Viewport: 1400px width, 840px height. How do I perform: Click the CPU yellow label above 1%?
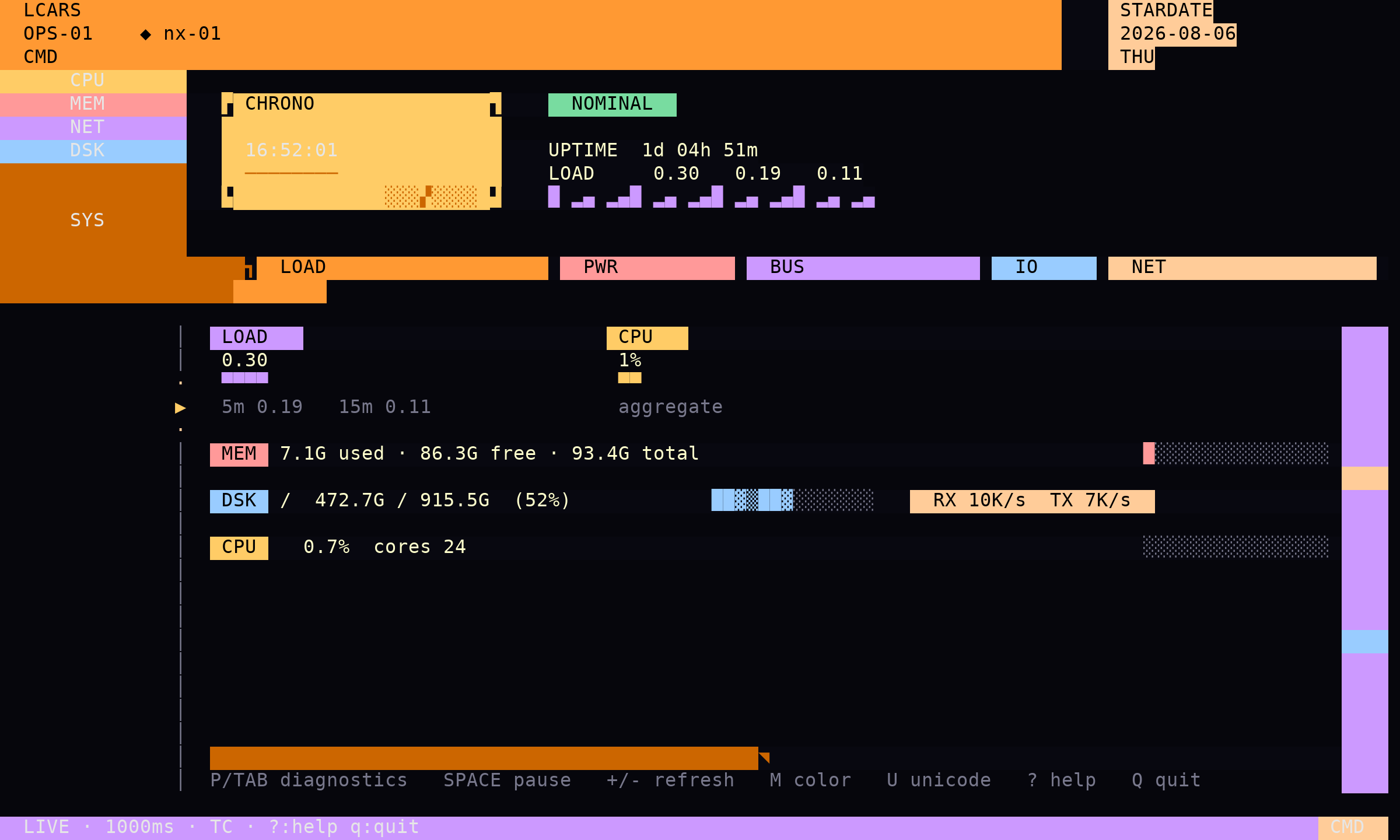[x=647, y=338]
